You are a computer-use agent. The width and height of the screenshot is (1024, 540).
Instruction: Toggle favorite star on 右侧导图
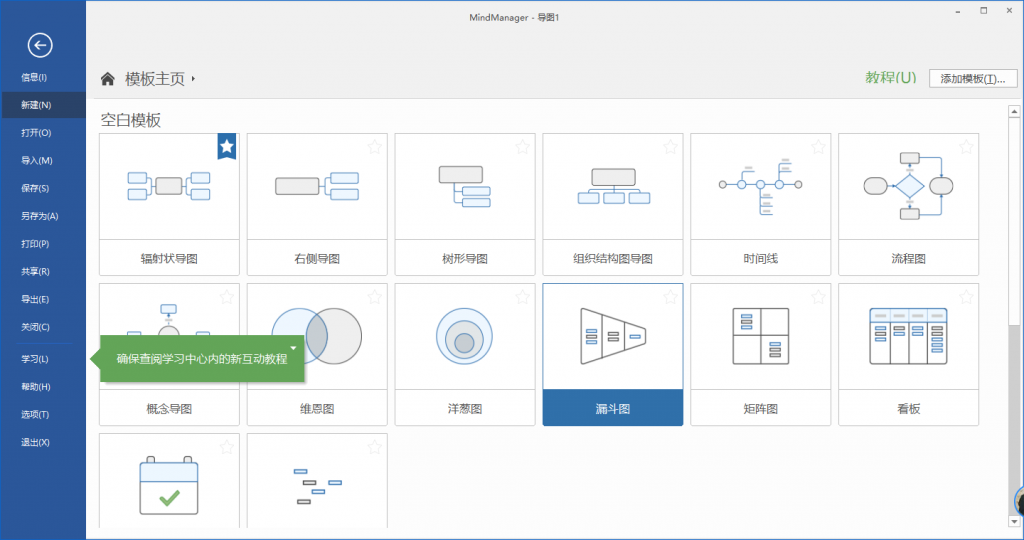(x=375, y=147)
